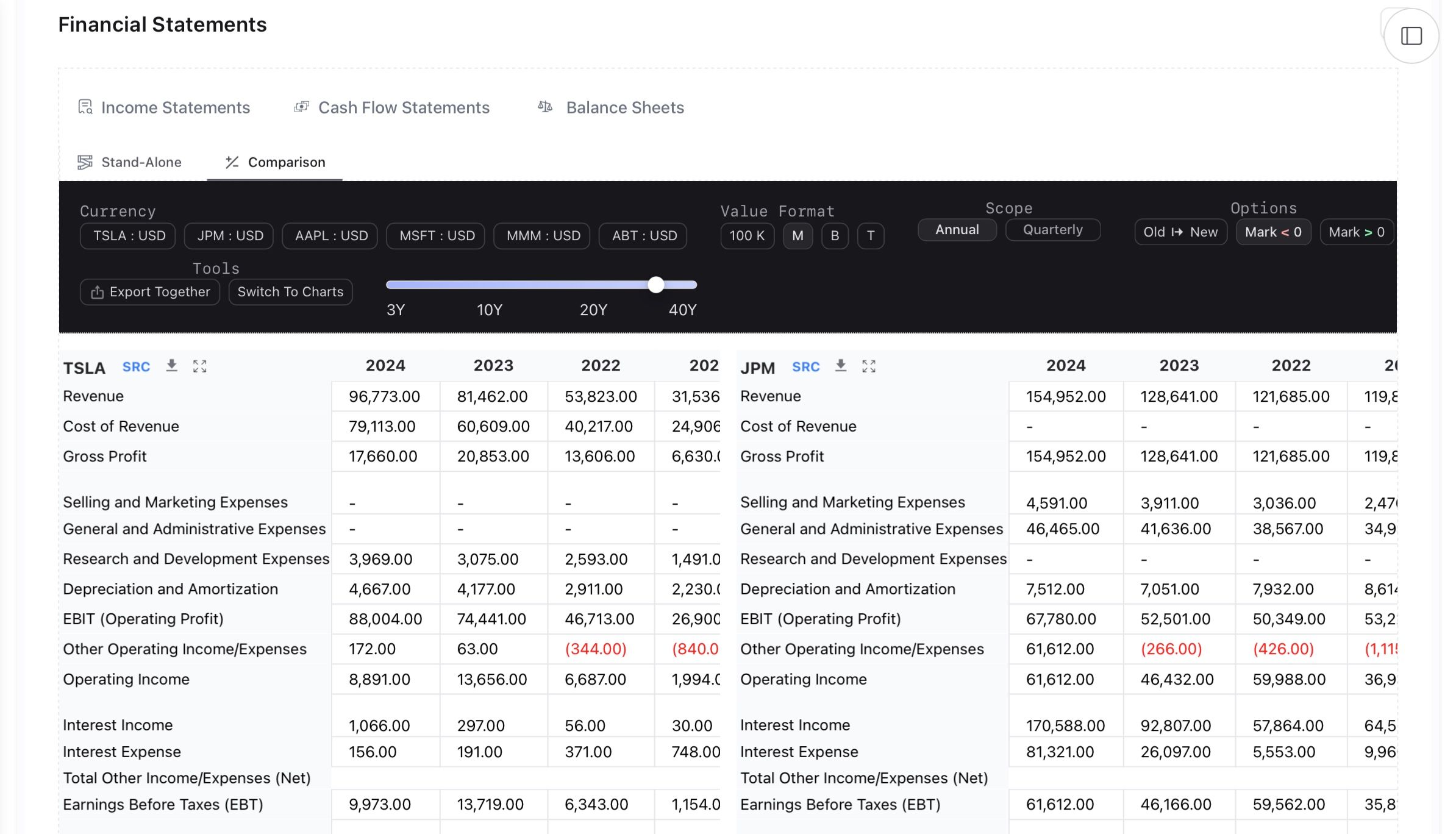Image resolution: width=1456 pixels, height=834 pixels.
Task: Toggle the sidebar panel icon
Action: click(x=1411, y=36)
